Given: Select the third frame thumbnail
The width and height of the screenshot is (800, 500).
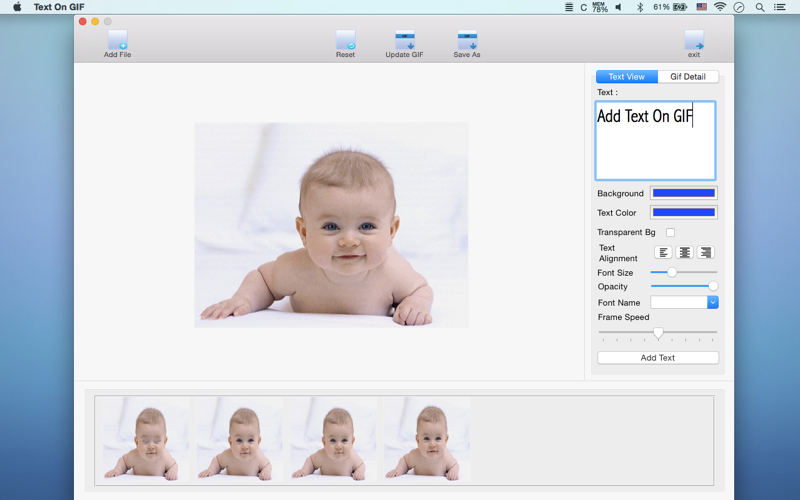Looking at the screenshot, I should point(333,439).
